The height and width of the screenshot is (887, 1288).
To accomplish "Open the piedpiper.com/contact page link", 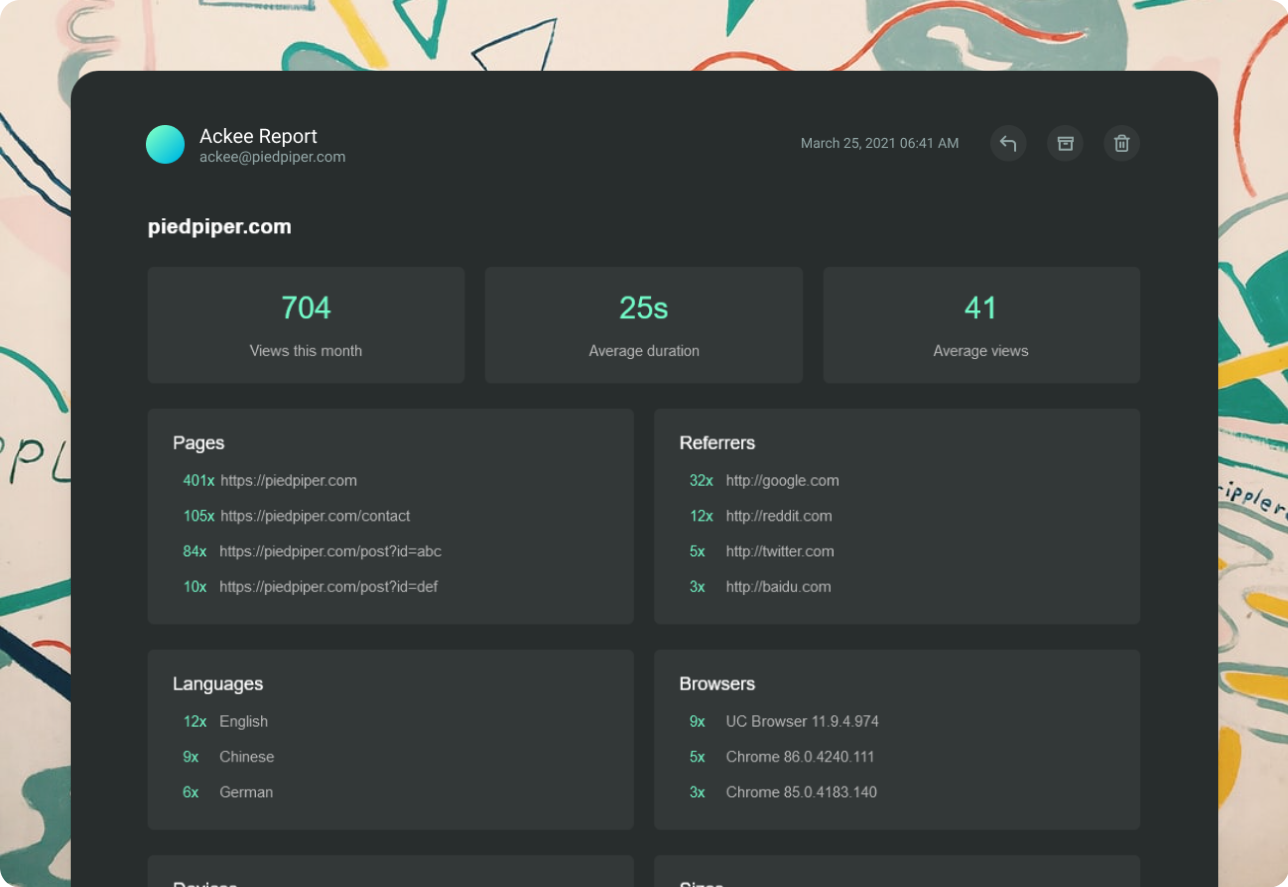I will pos(315,516).
